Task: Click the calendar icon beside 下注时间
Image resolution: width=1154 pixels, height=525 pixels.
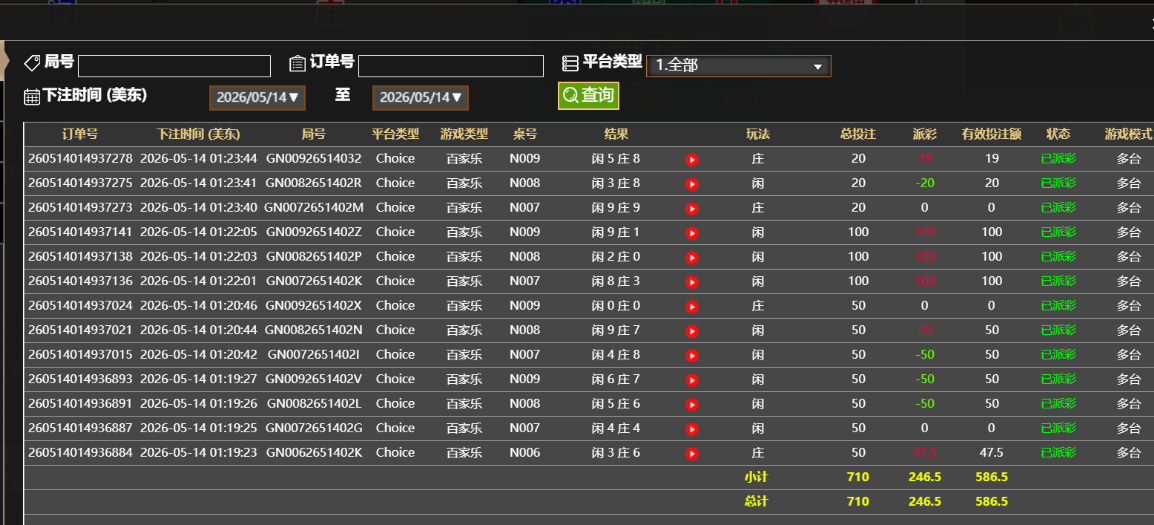Action: [x=32, y=96]
